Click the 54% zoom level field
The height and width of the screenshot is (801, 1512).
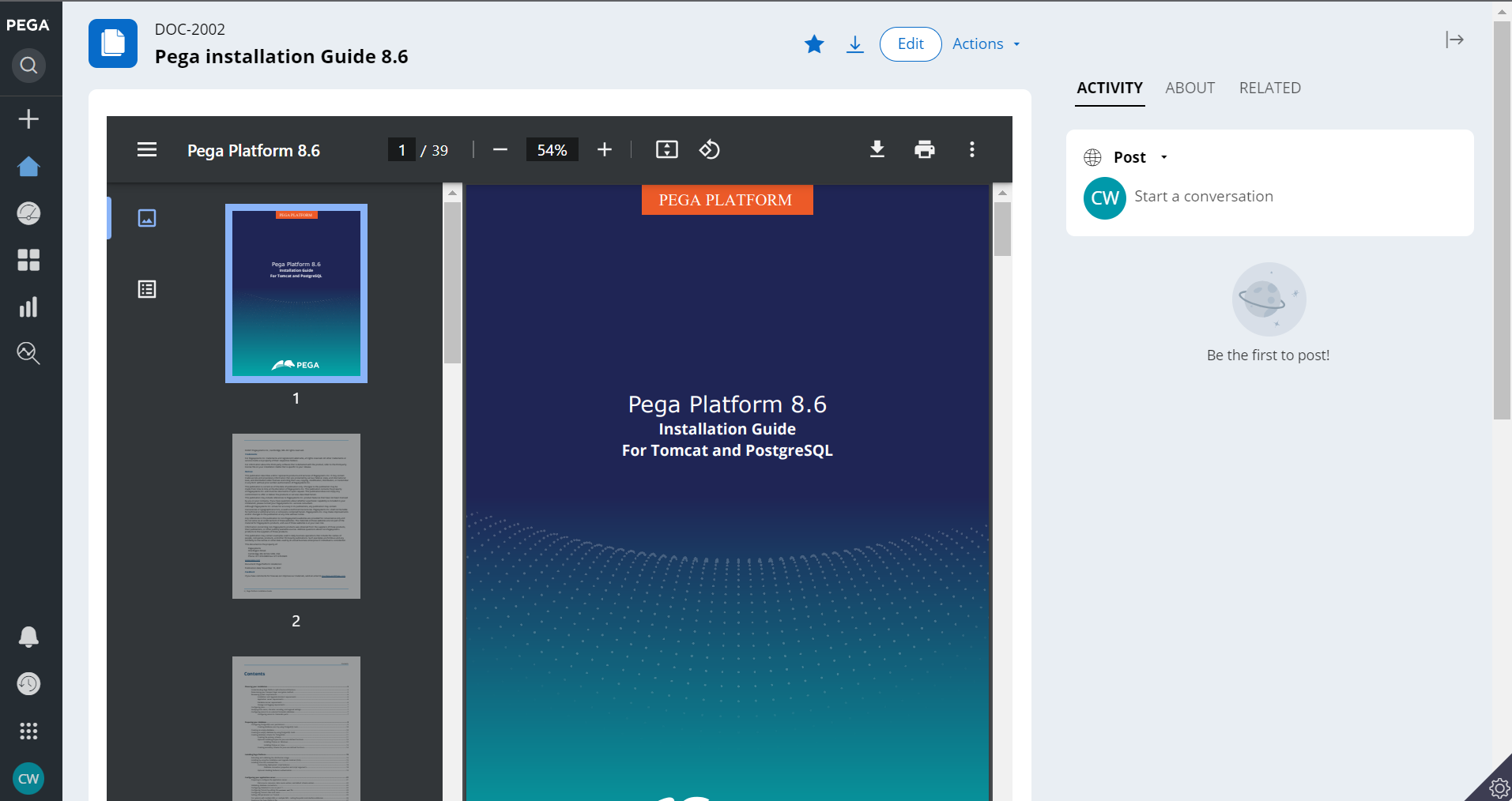pyautogui.click(x=552, y=150)
